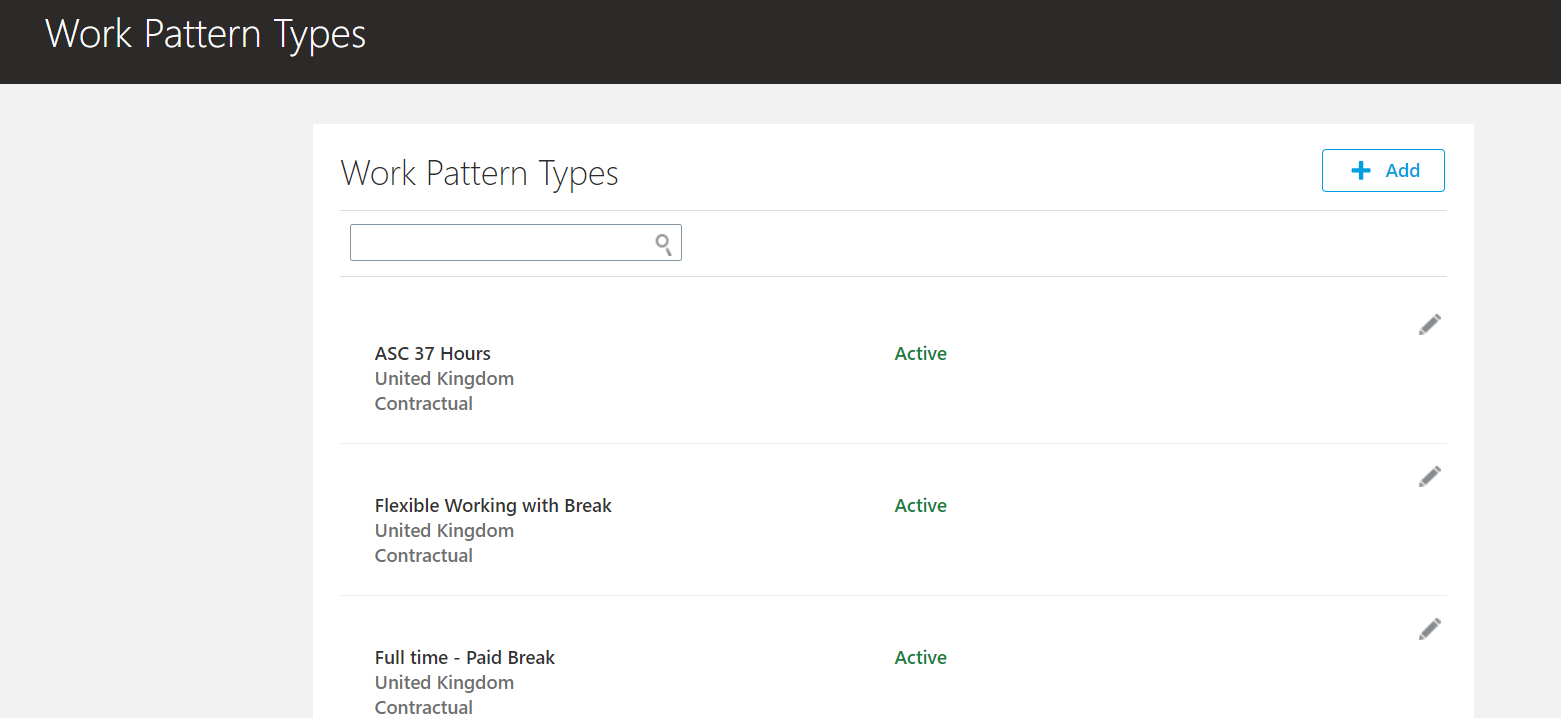Click the Work Pattern Types page header
The height and width of the screenshot is (718, 1561).
tap(205, 34)
